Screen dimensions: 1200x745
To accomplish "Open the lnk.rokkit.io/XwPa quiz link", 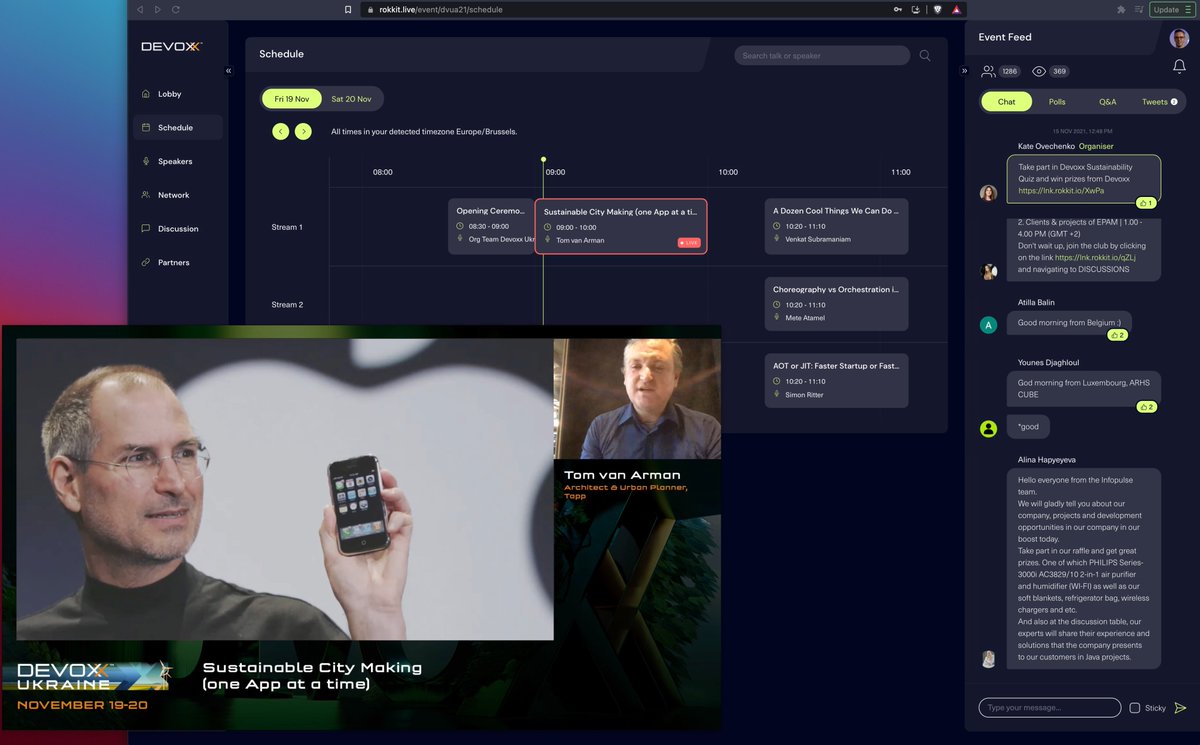I will [1061, 190].
